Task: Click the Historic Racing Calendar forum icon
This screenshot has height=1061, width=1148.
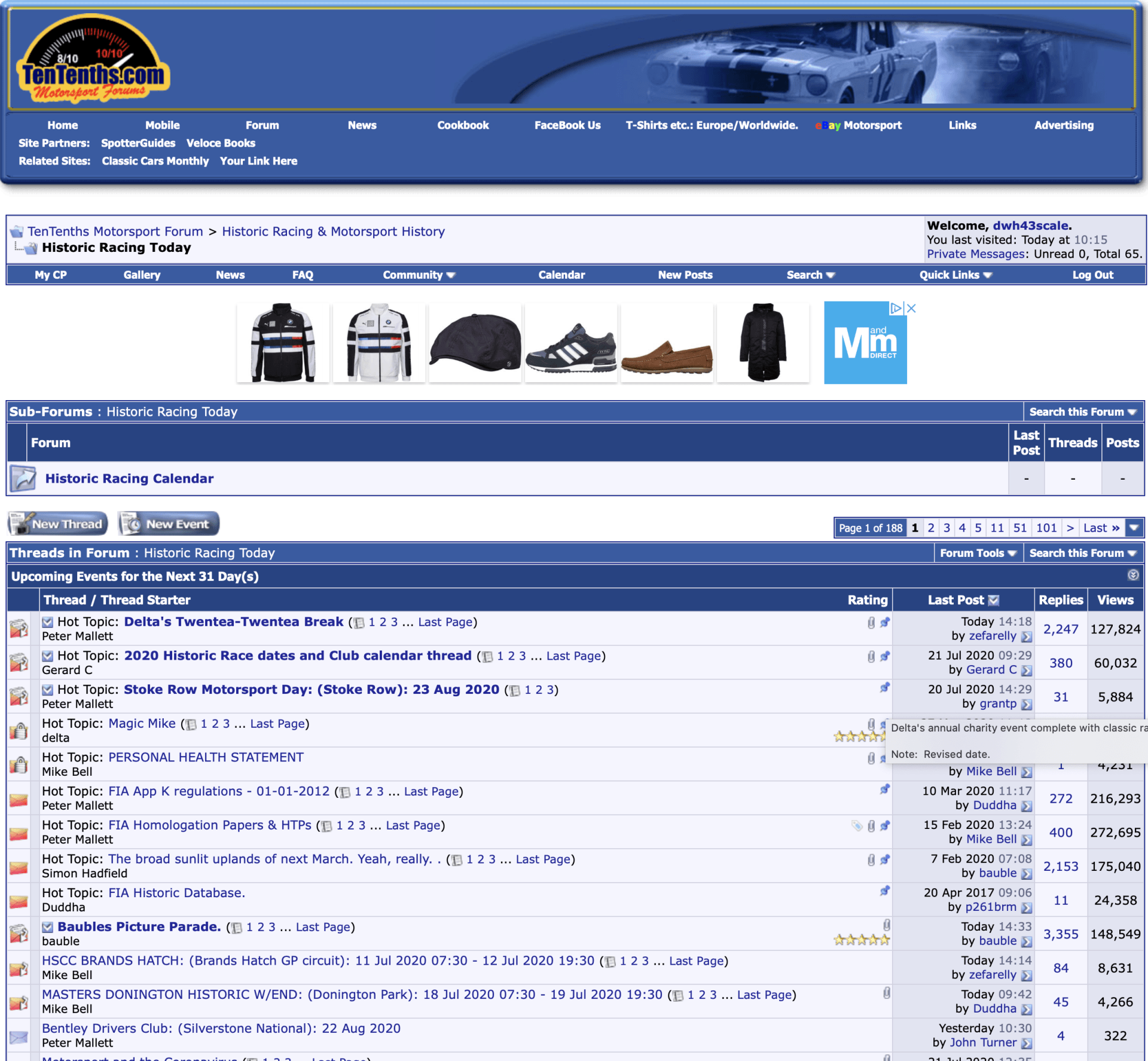Action: click(x=23, y=478)
